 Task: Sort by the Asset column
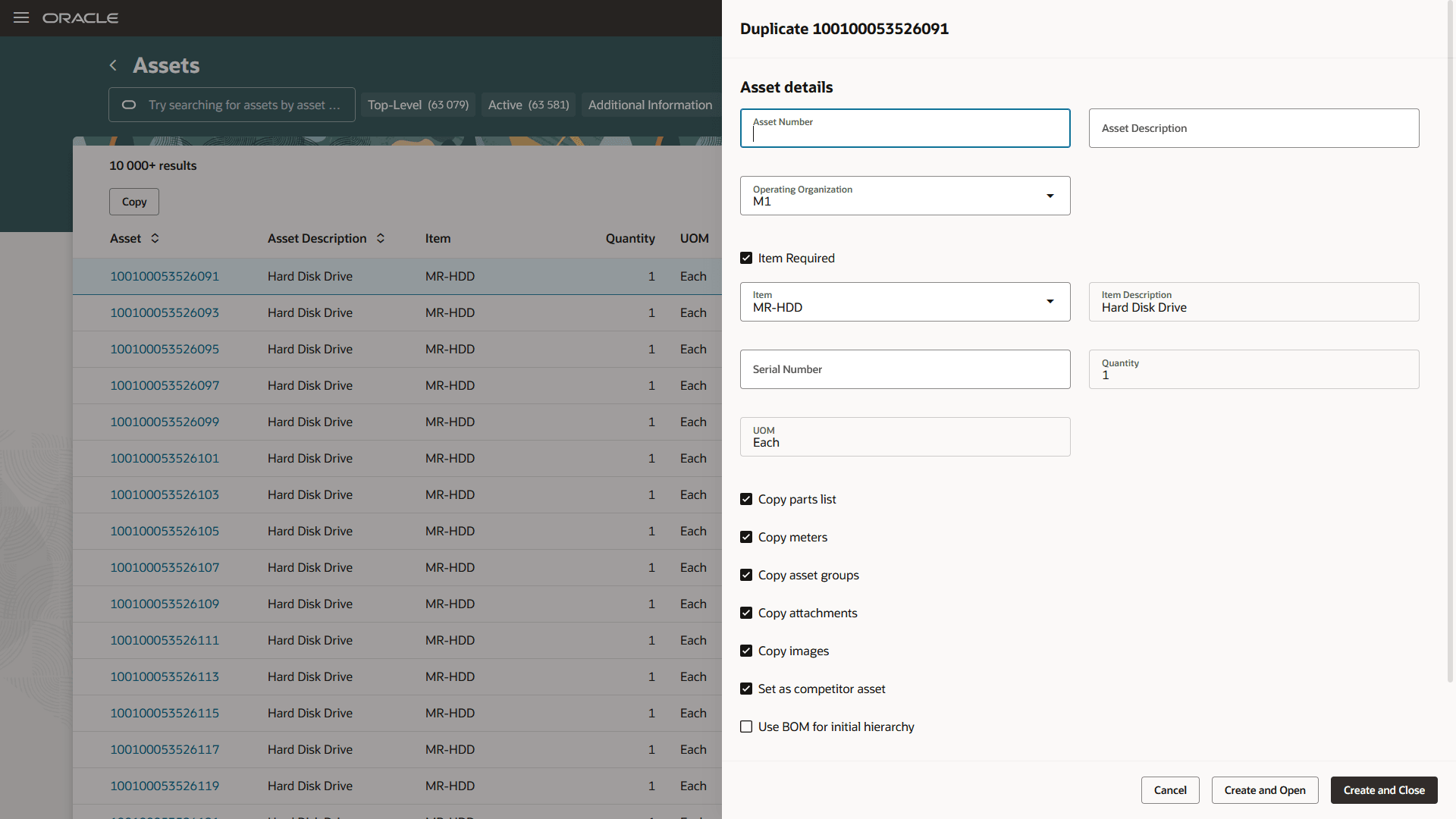coord(155,238)
